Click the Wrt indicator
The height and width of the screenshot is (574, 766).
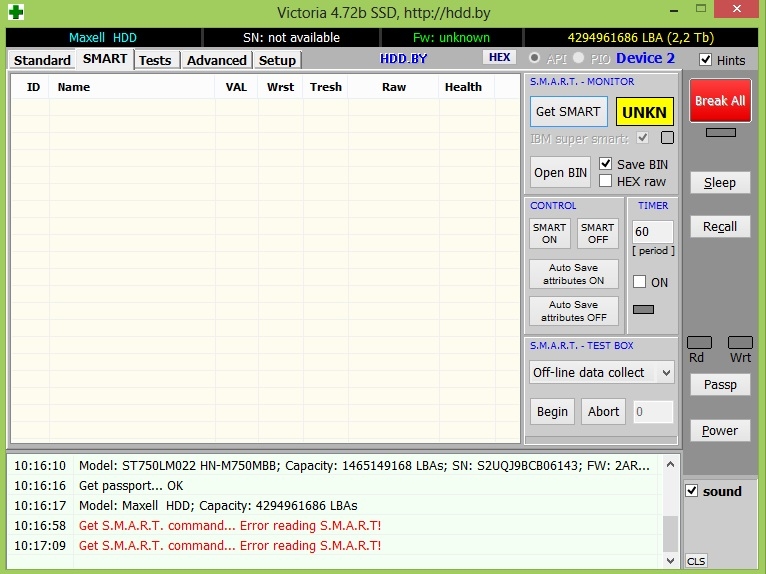click(740, 342)
